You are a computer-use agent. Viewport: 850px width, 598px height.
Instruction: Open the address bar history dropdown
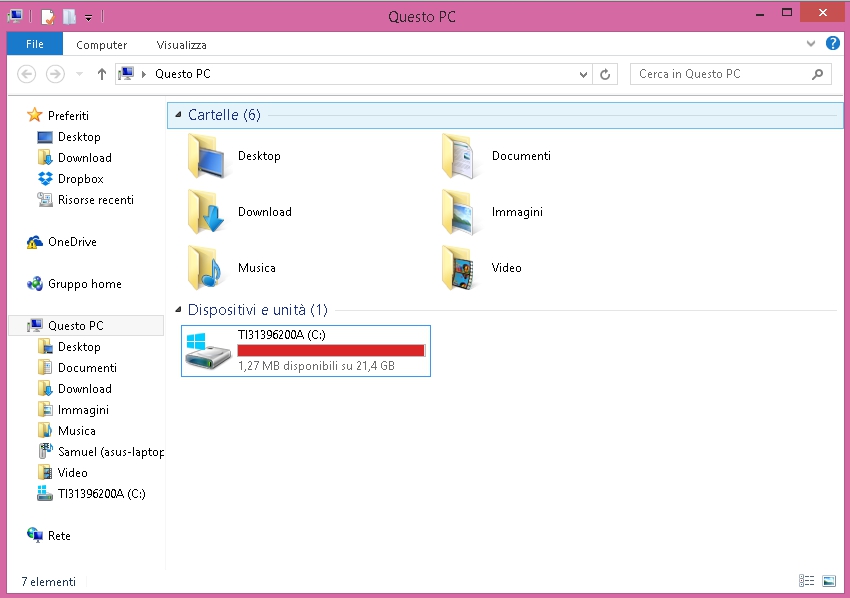pyautogui.click(x=585, y=74)
